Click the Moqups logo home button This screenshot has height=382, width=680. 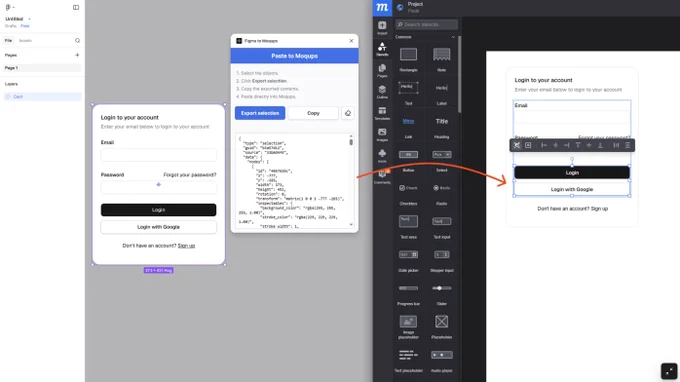382,7
